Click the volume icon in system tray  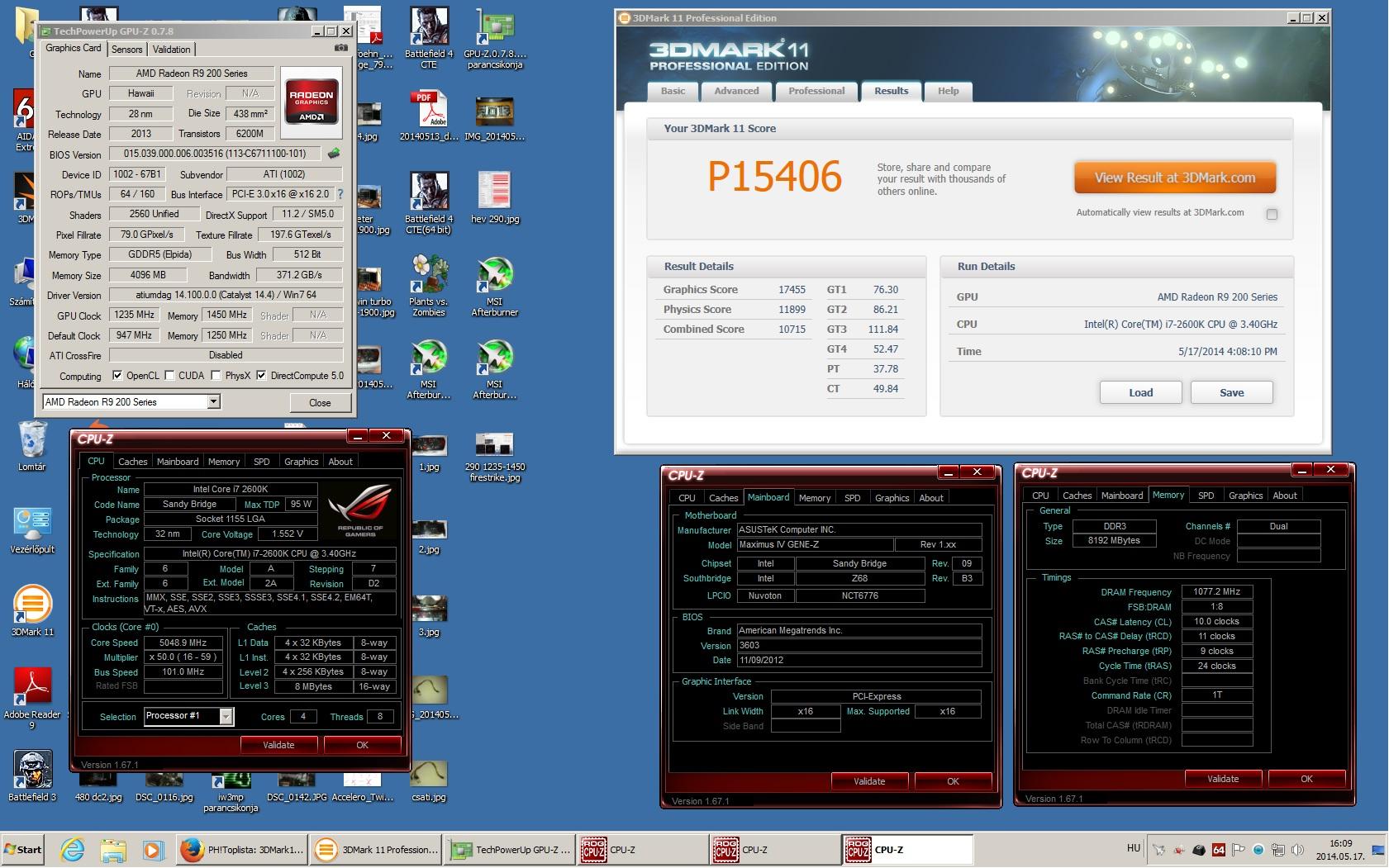click(x=1297, y=850)
